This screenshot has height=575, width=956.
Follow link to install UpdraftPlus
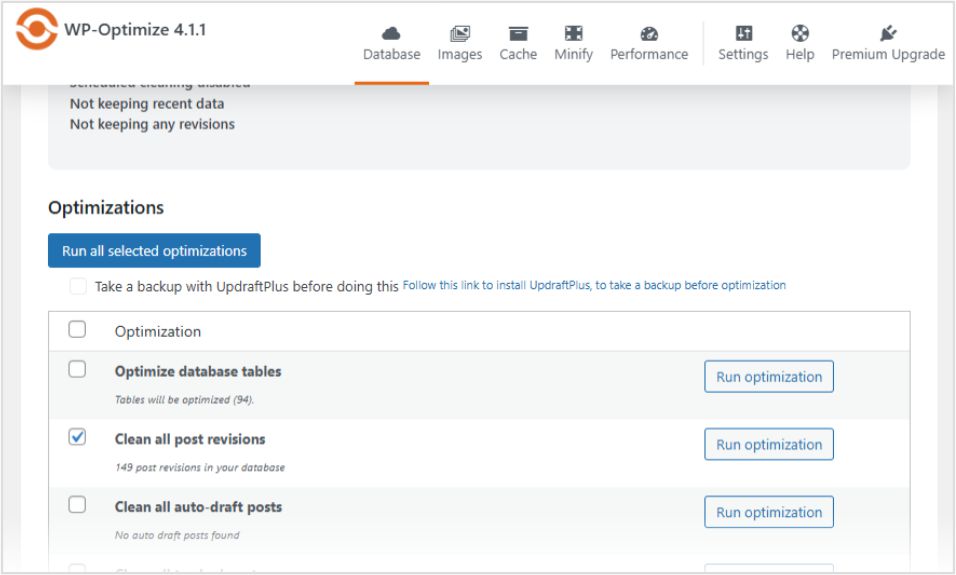click(594, 285)
